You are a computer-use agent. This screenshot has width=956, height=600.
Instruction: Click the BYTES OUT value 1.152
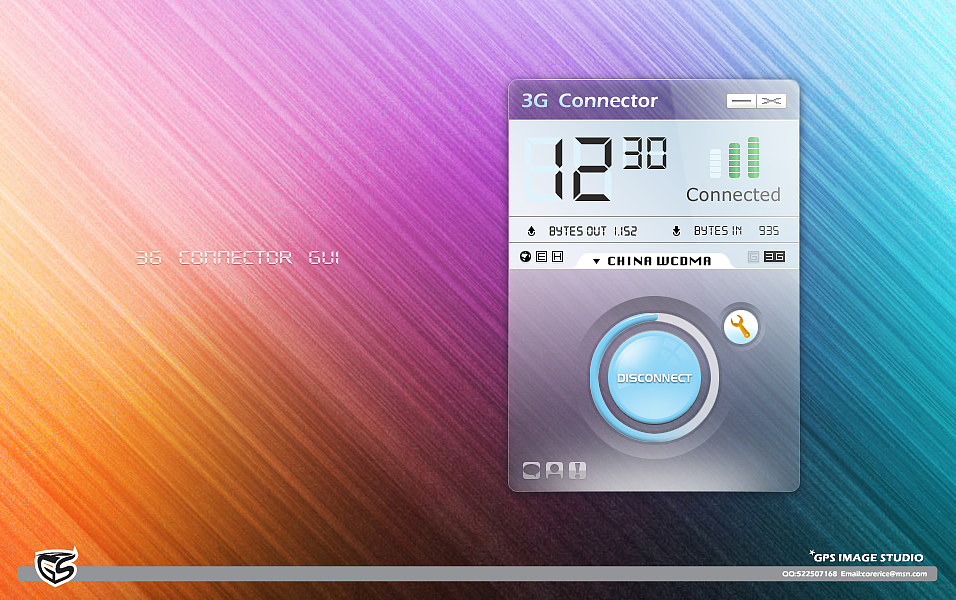(x=625, y=231)
